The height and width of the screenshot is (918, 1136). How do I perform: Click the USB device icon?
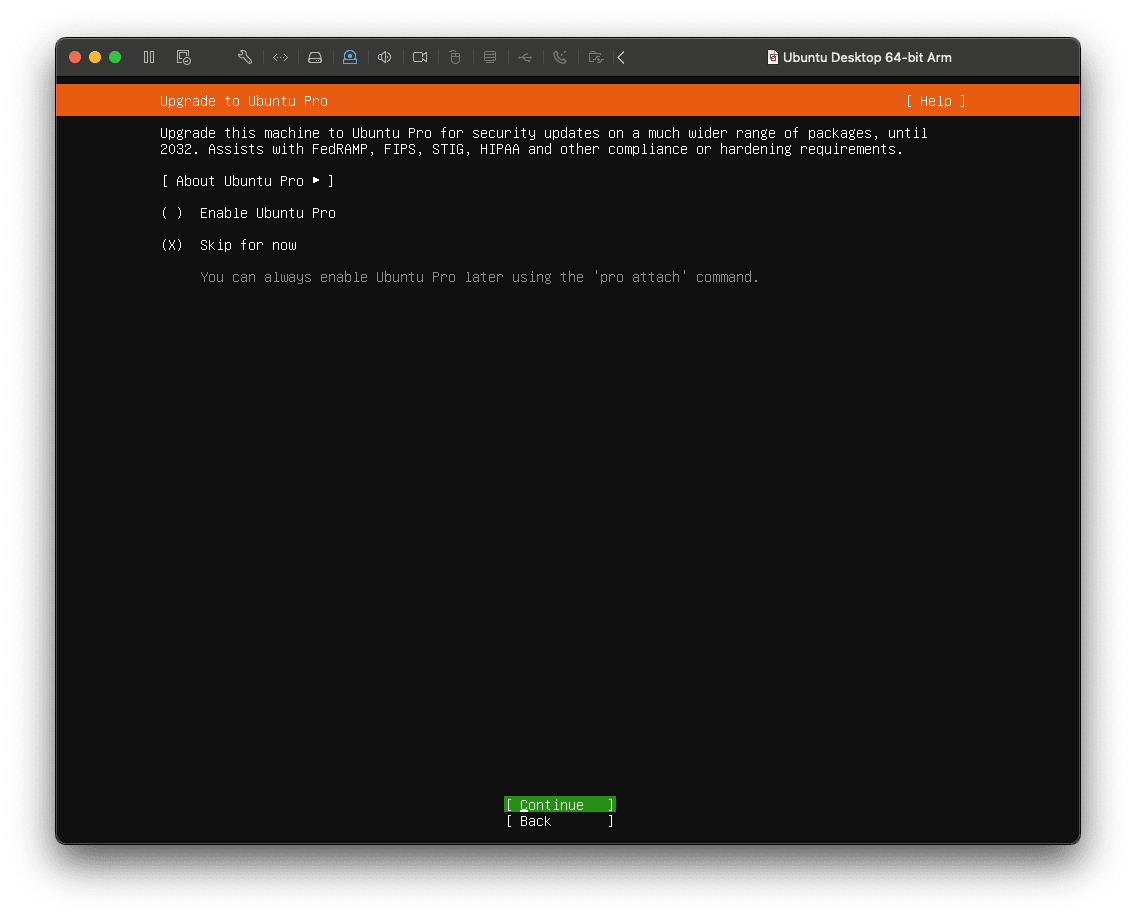[x=525, y=57]
